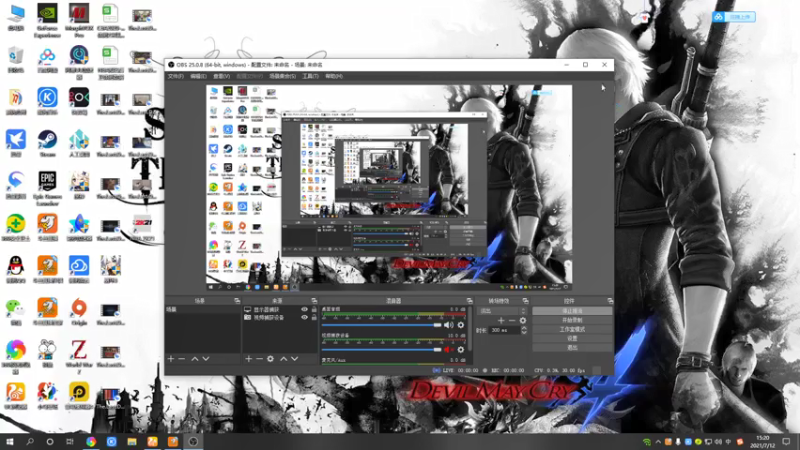Click the desktop audio volume slider
The height and width of the screenshot is (450, 800).
tap(382, 325)
